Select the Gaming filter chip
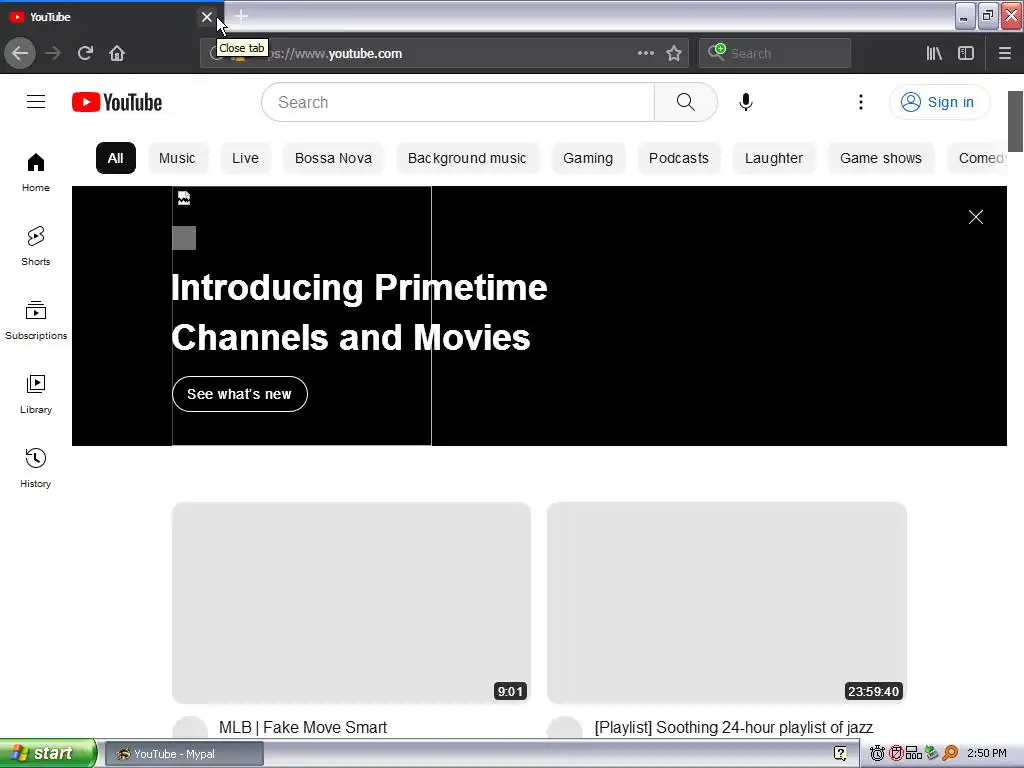This screenshot has width=1024, height=768. [588, 158]
